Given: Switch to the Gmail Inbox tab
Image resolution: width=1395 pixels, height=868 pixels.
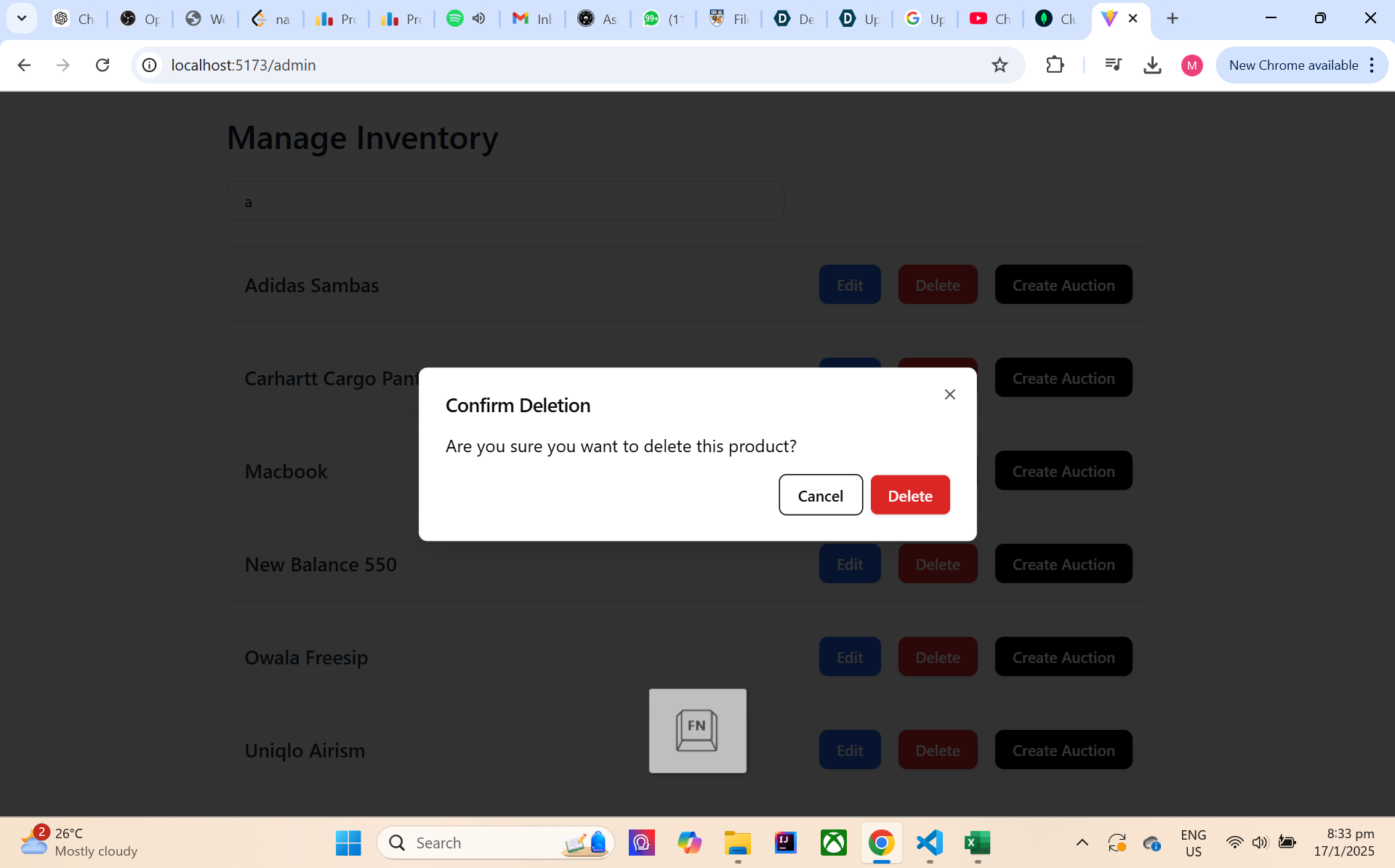Looking at the screenshot, I should point(532,18).
